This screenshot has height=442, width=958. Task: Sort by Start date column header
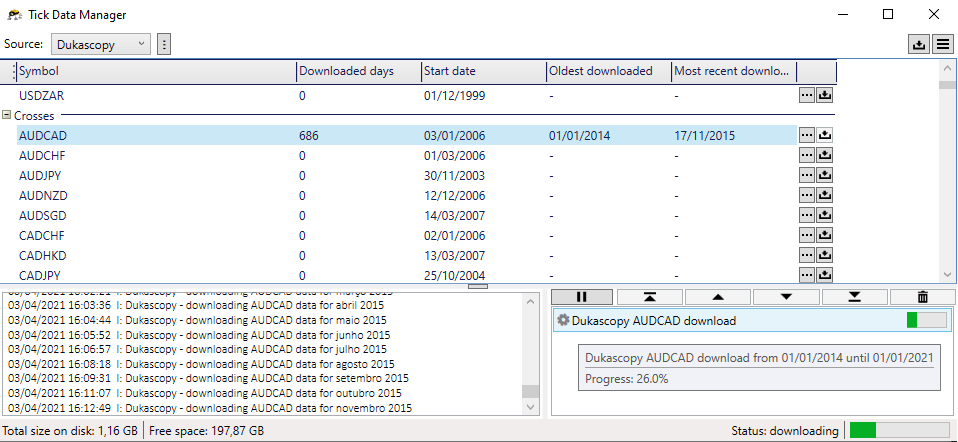[484, 71]
